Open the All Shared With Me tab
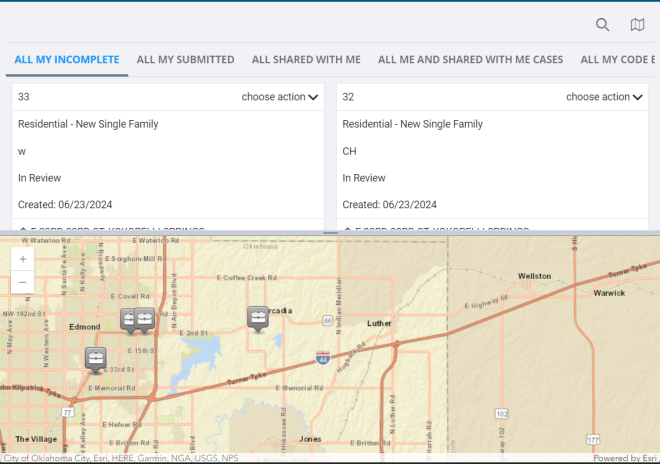The height and width of the screenshot is (464, 660). 306,60
